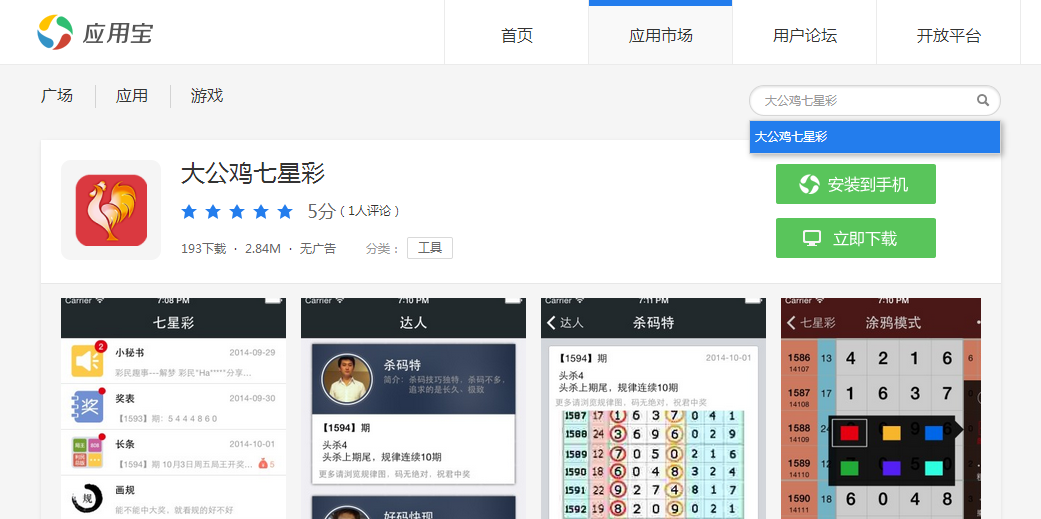Open the 七星彩 list screenshot thumbnail

(x=173, y=408)
